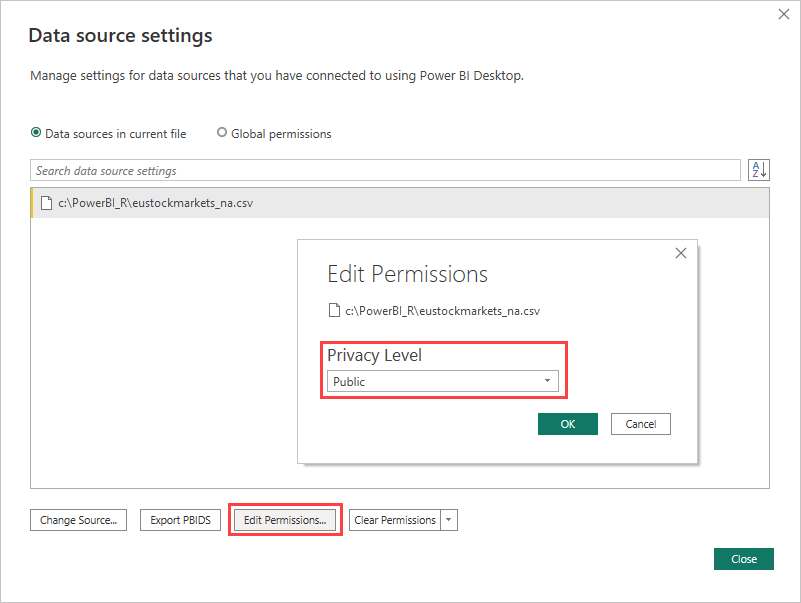
Task: Click the CSV file path in Edit Permissions
Action: pos(442,311)
